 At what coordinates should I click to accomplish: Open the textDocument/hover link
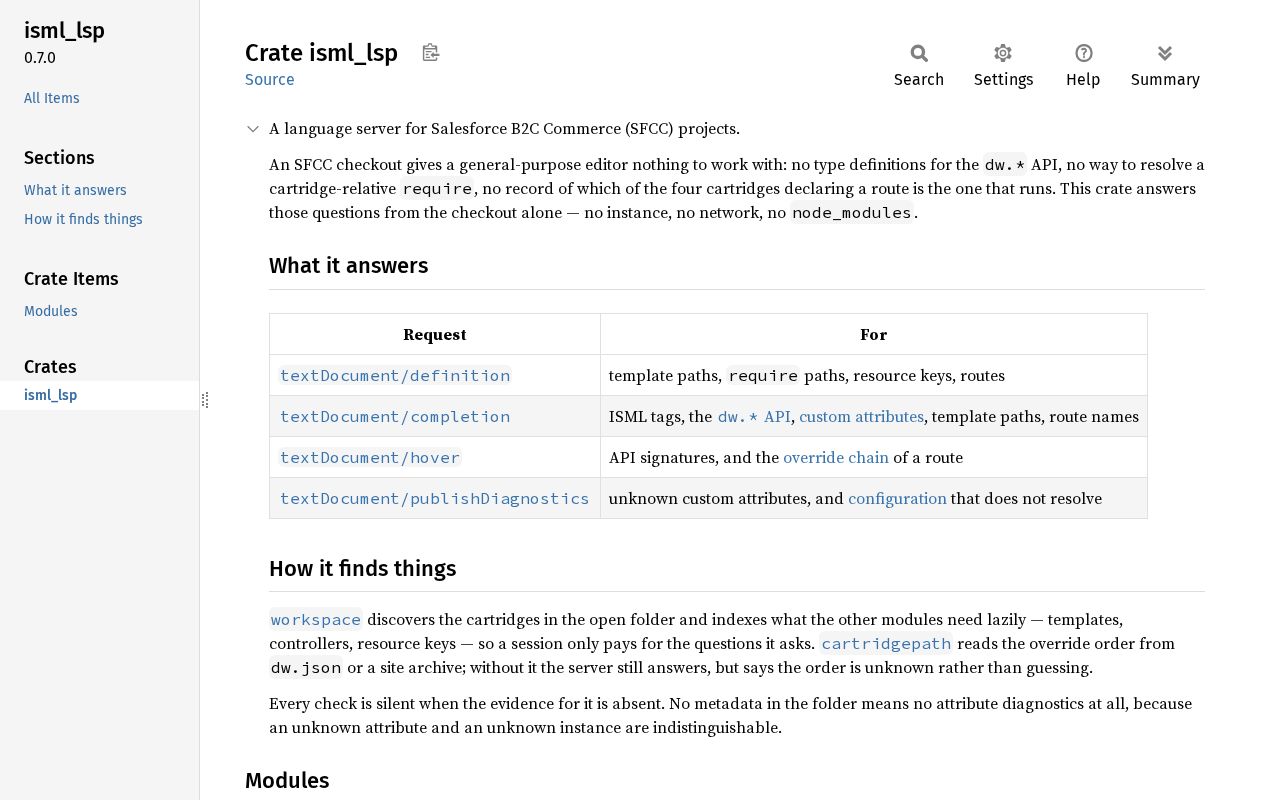(x=370, y=457)
